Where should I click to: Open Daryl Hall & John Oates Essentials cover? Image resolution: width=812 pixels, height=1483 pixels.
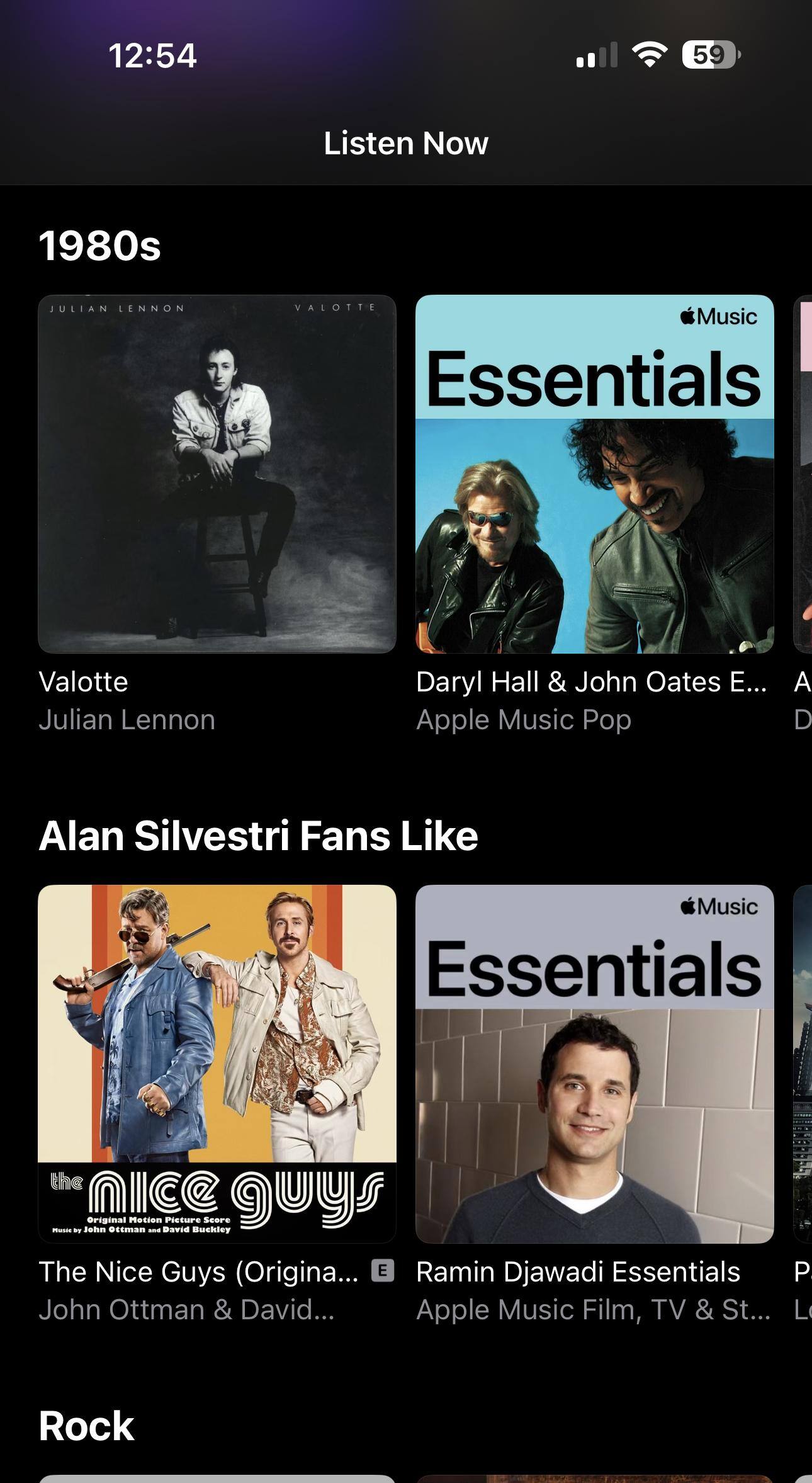[595, 474]
